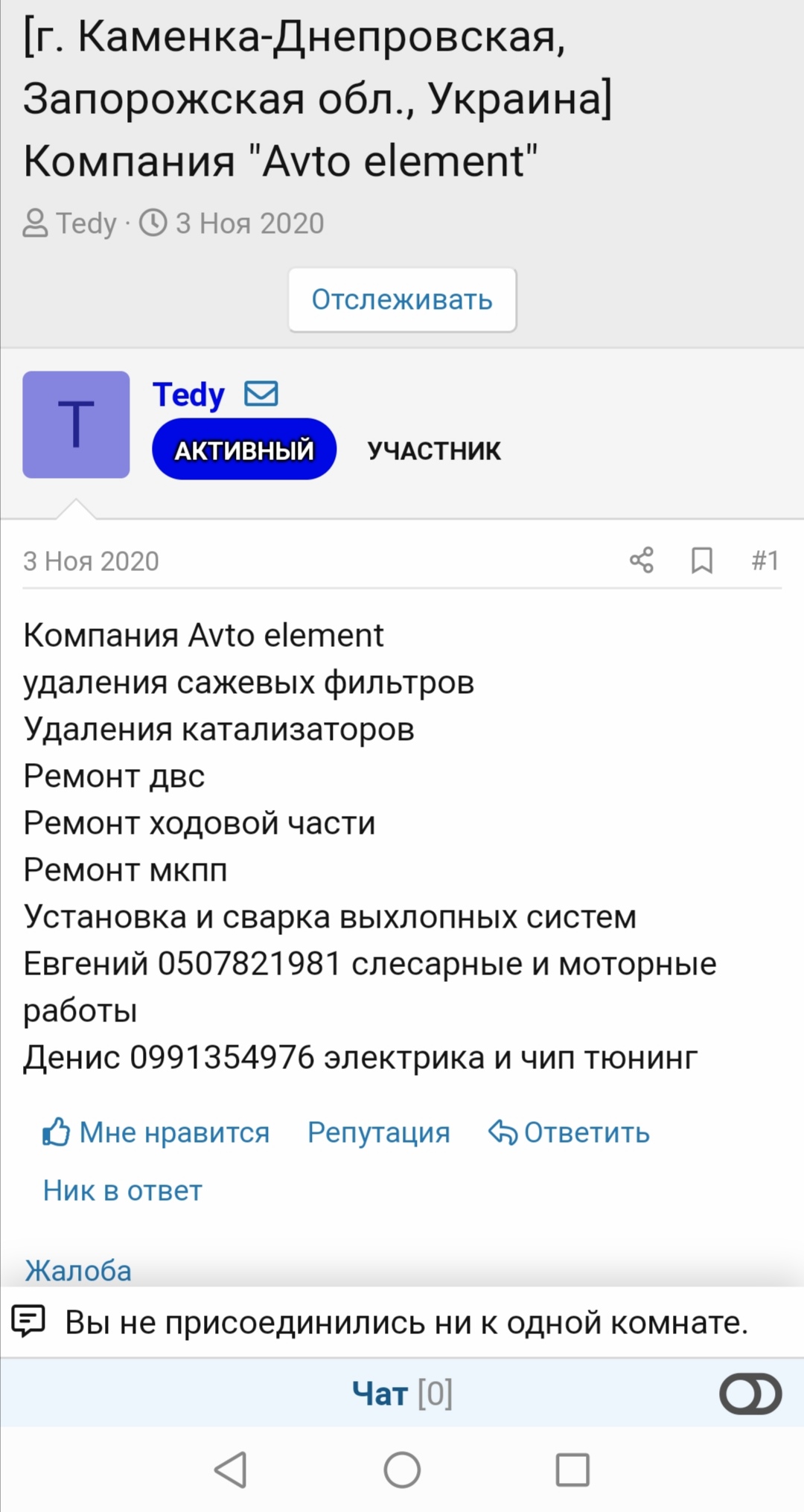Click the chat speech bubble icon
804x1512 pixels.
pos(28,1321)
